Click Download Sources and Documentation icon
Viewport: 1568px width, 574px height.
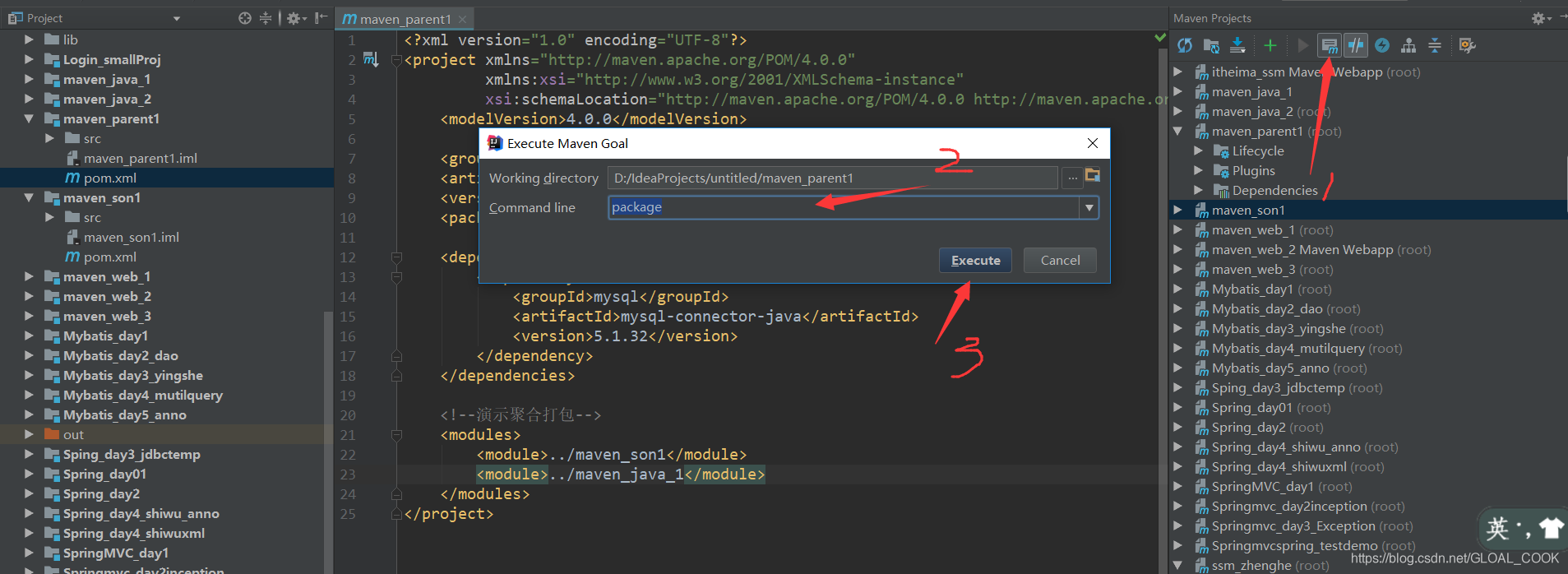click(x=1237, y=45)
